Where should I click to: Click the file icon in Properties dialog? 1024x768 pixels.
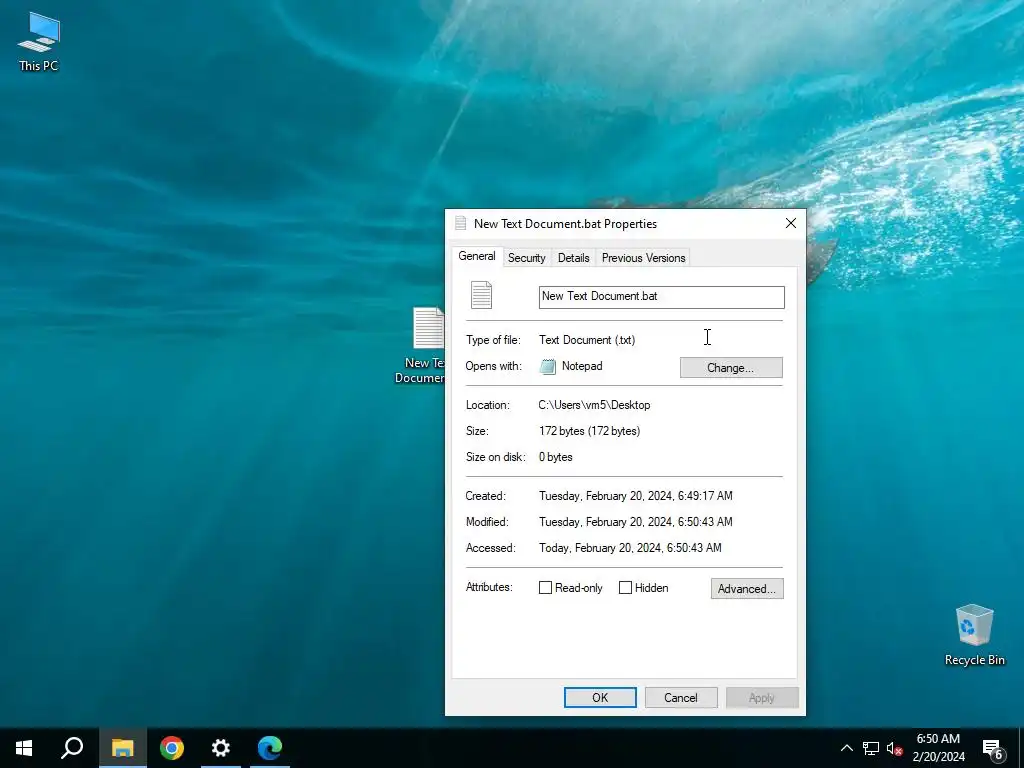click(481, 295)
